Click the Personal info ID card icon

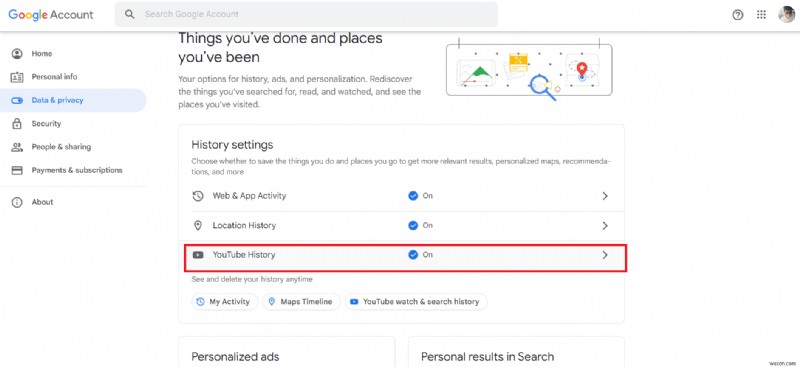pos(17,77)
